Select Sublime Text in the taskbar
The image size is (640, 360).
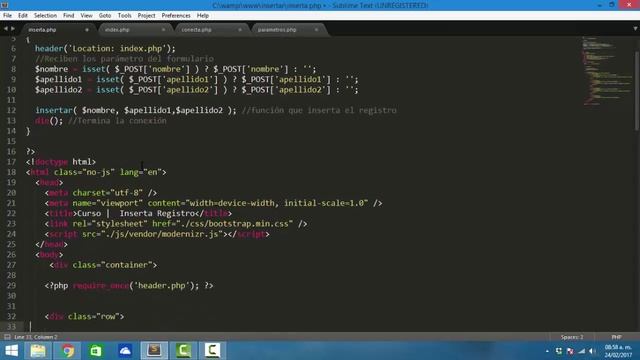click(x=154, y=351)
